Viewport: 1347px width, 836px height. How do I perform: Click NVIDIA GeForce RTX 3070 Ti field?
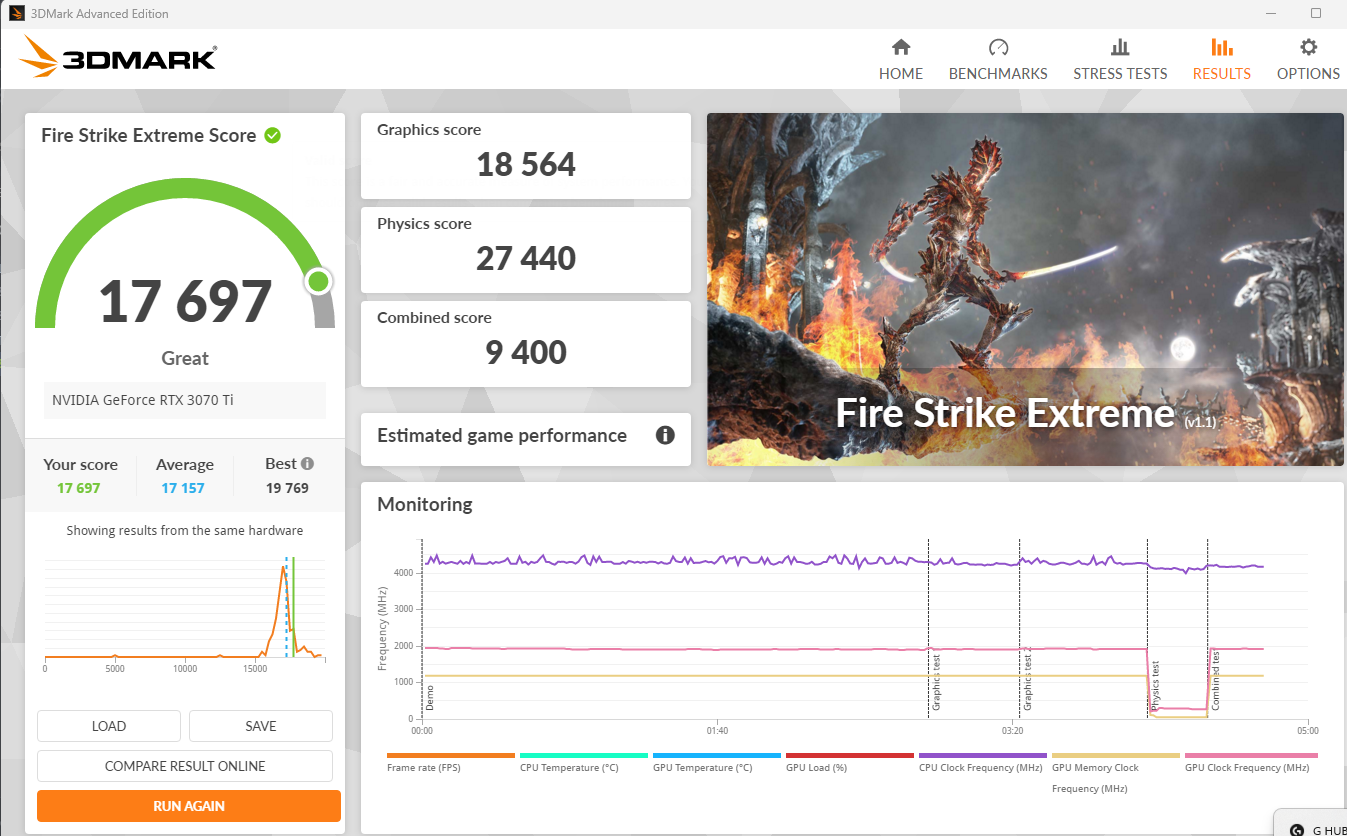(x=185, y=400)
